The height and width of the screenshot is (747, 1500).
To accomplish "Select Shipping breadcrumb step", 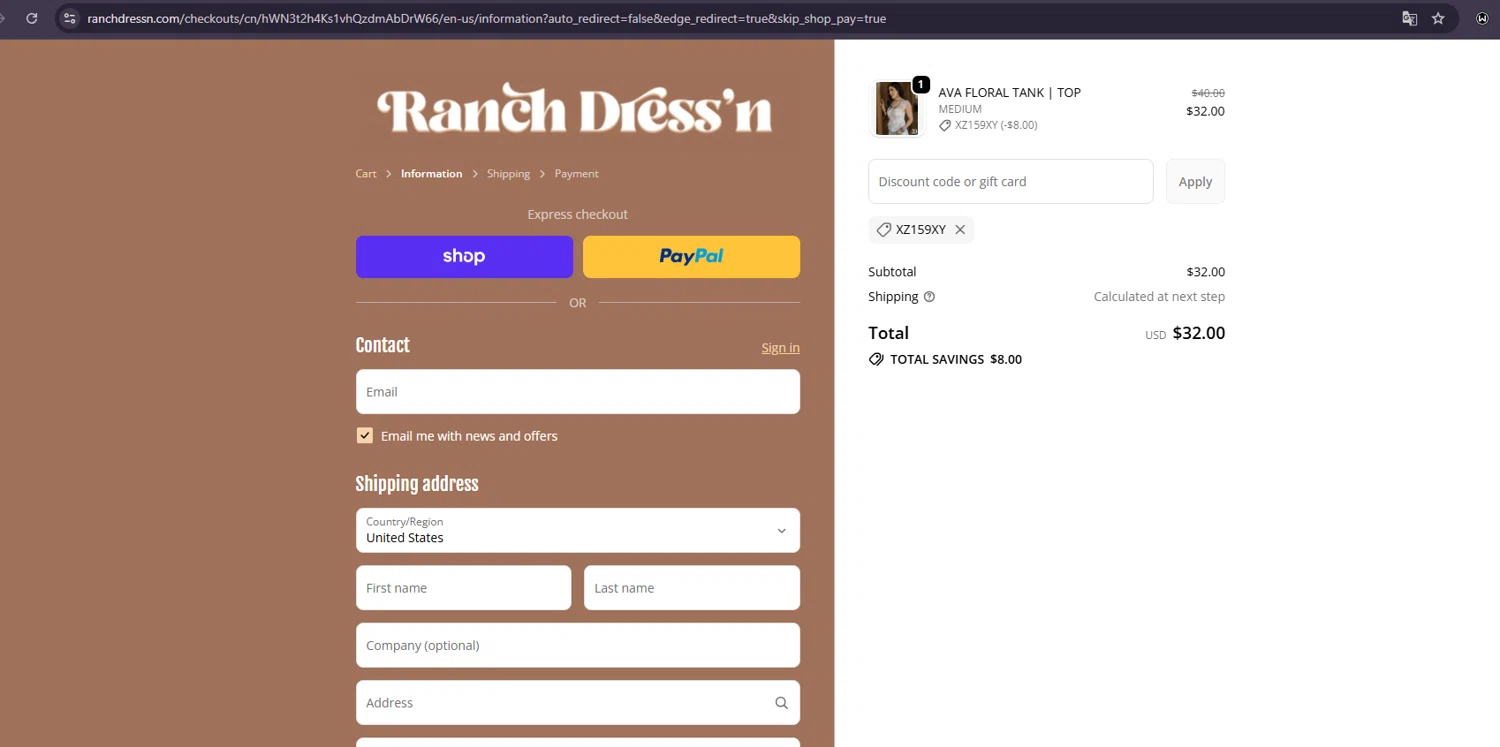I will [508, 174].
